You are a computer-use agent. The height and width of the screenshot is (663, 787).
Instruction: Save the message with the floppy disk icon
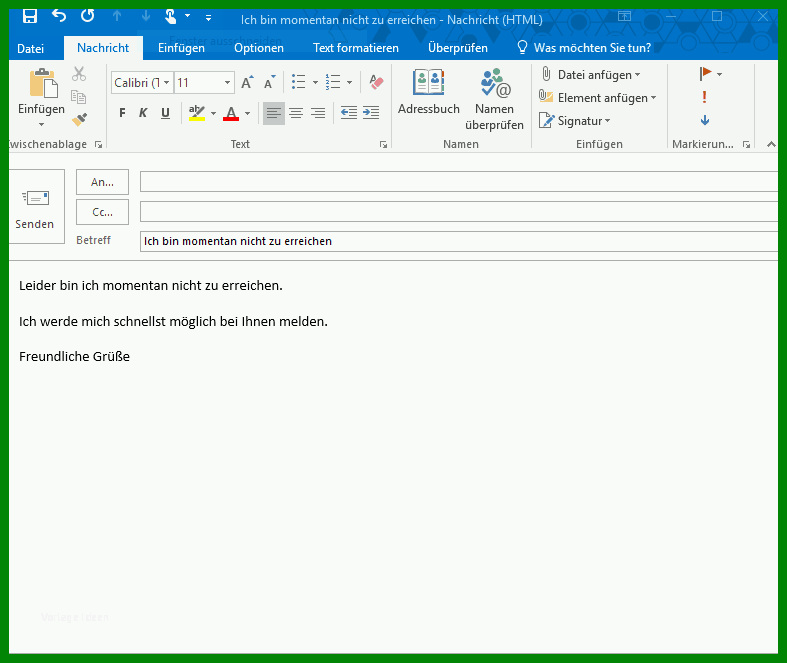[x=30, y=16]
